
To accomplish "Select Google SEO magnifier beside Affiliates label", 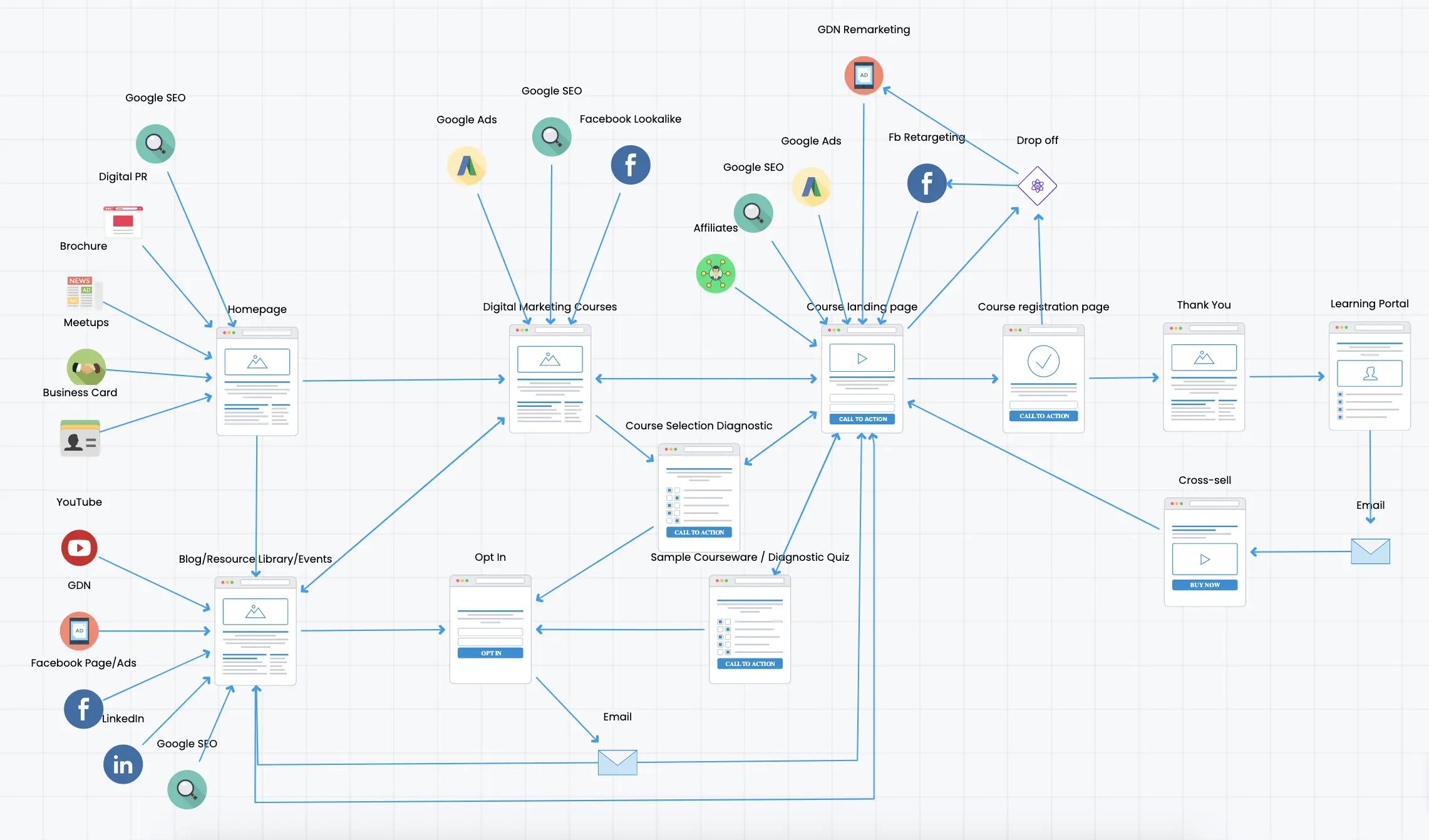I will pyautogui.click(x=753, y=213).
